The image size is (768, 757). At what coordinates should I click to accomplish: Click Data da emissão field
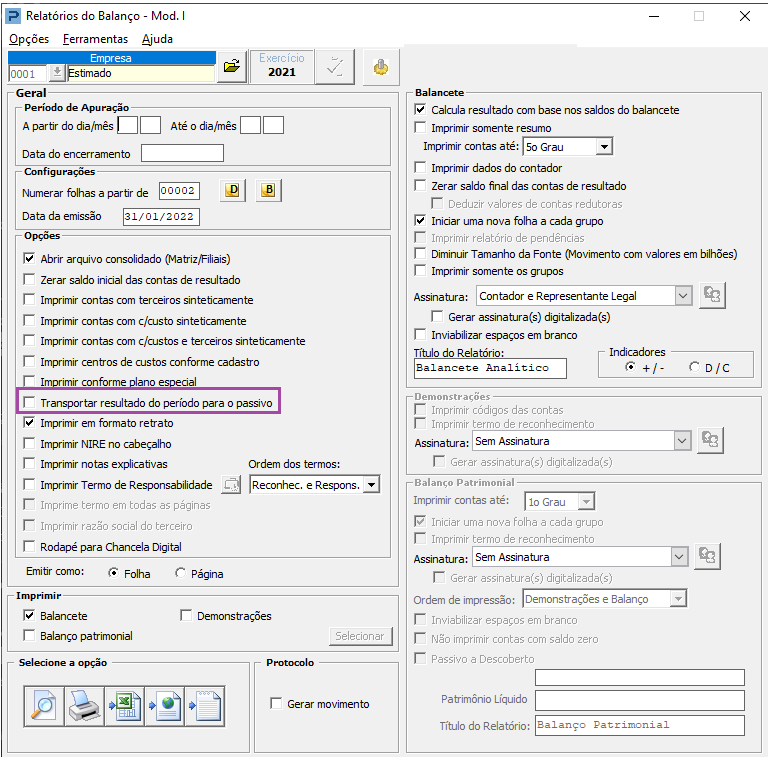(x=161, y=216)
